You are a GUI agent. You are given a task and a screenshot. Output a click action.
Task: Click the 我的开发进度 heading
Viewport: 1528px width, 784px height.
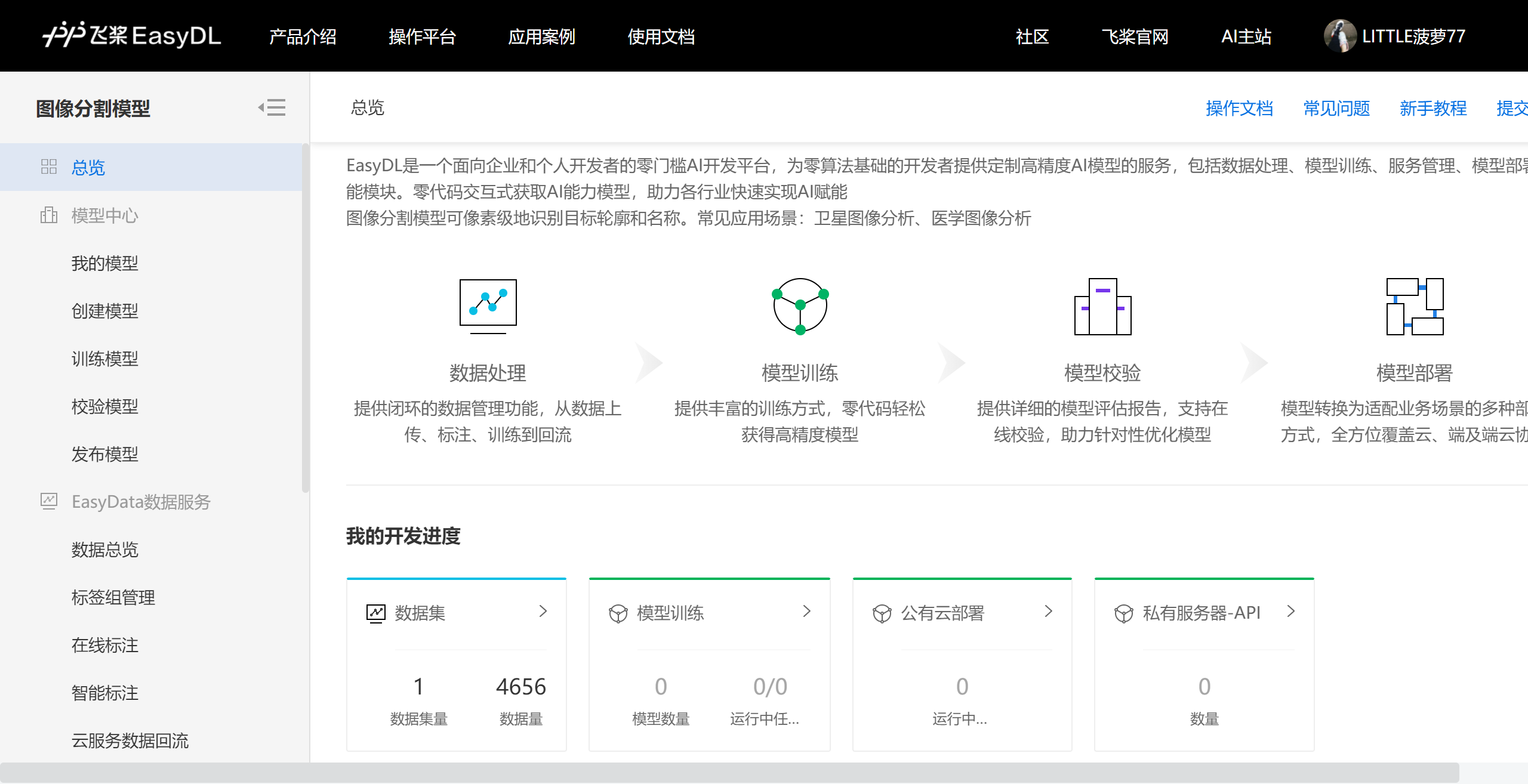[x=403, y=536]
